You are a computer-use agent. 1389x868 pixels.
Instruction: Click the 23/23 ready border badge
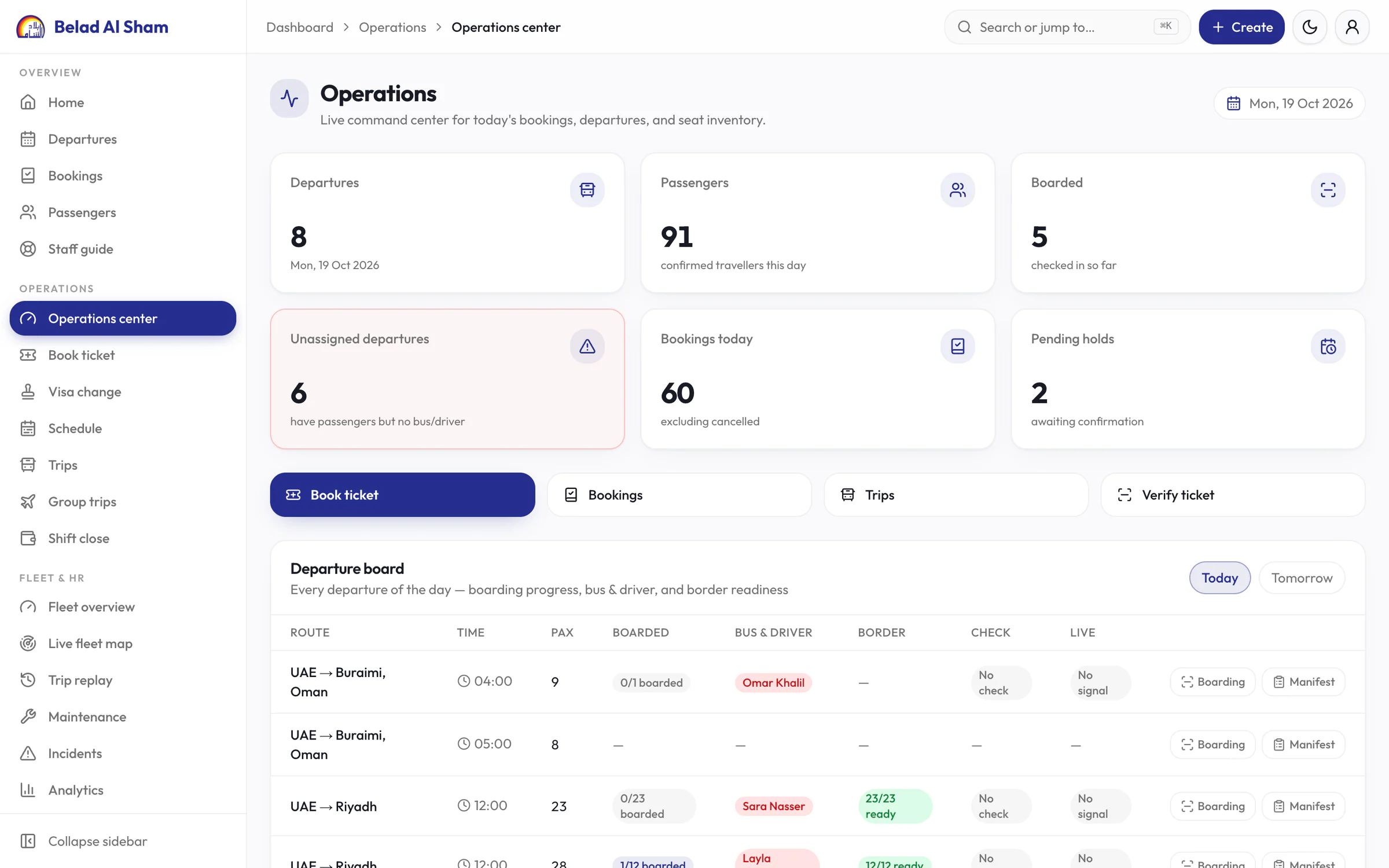click(895, 806)
